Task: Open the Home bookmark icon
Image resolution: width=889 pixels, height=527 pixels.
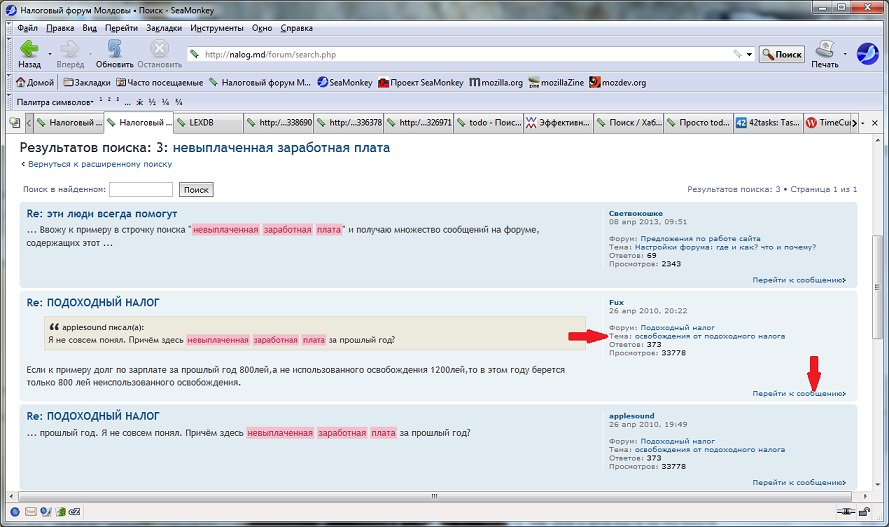Action: point(21,82)
